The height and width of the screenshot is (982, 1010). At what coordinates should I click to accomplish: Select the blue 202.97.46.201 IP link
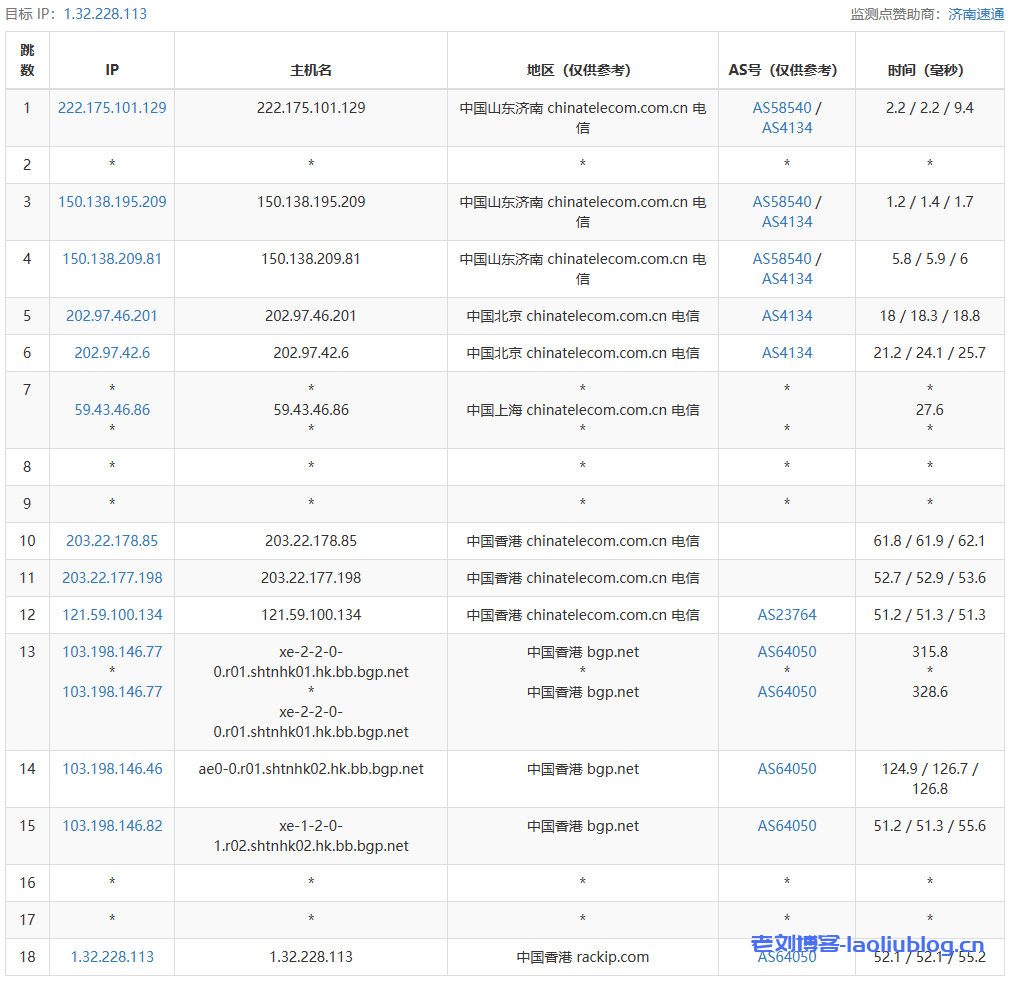click(x=112, y=316)
